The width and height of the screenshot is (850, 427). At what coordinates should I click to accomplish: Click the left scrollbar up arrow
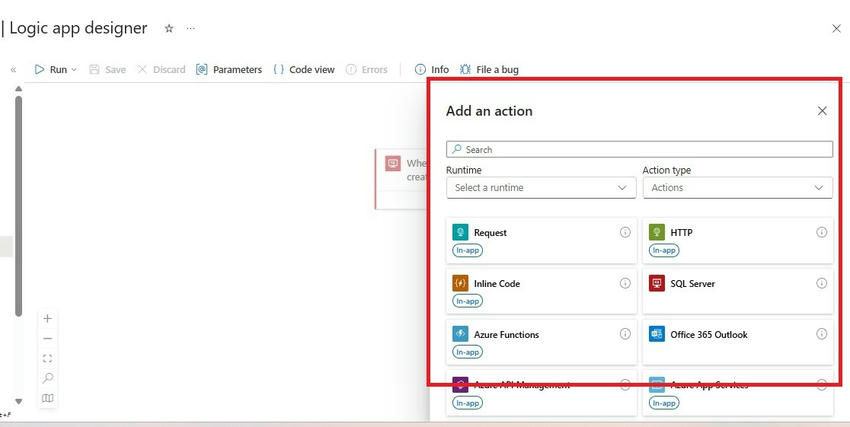click(18, 88)
